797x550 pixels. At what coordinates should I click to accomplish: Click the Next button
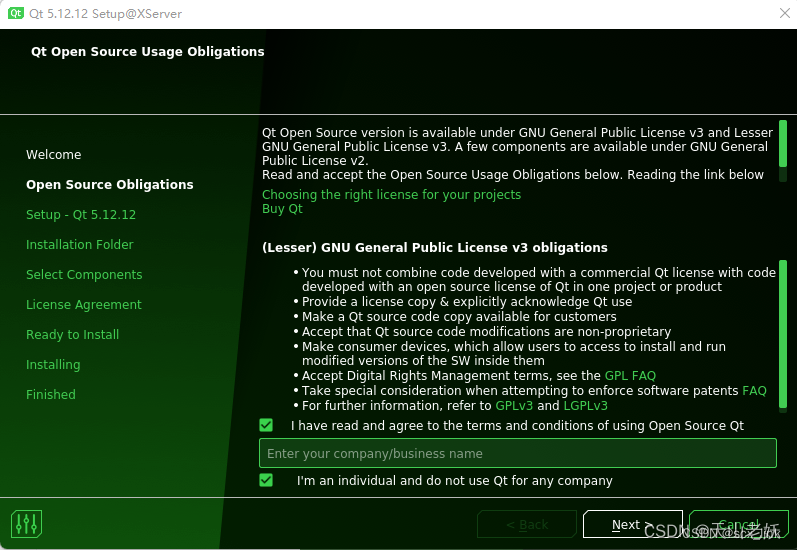click(632, 524)
